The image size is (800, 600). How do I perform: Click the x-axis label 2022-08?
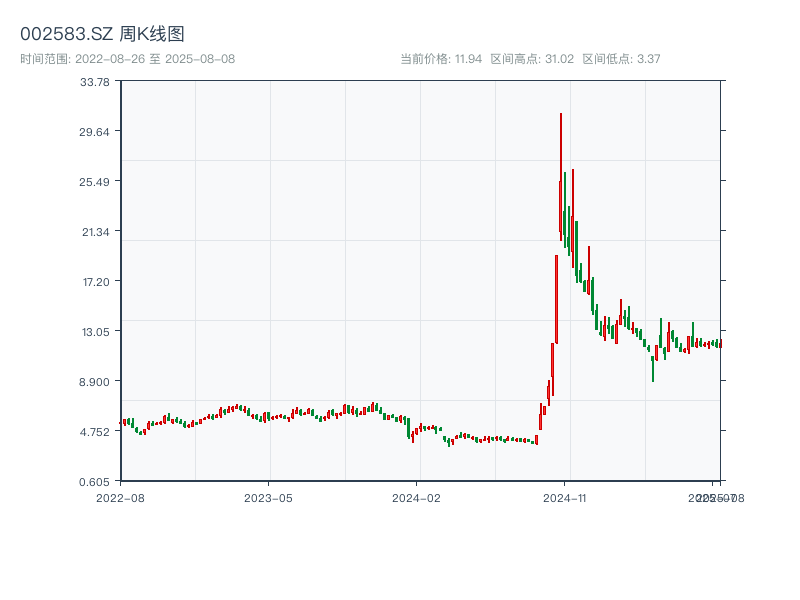(120, 498)
